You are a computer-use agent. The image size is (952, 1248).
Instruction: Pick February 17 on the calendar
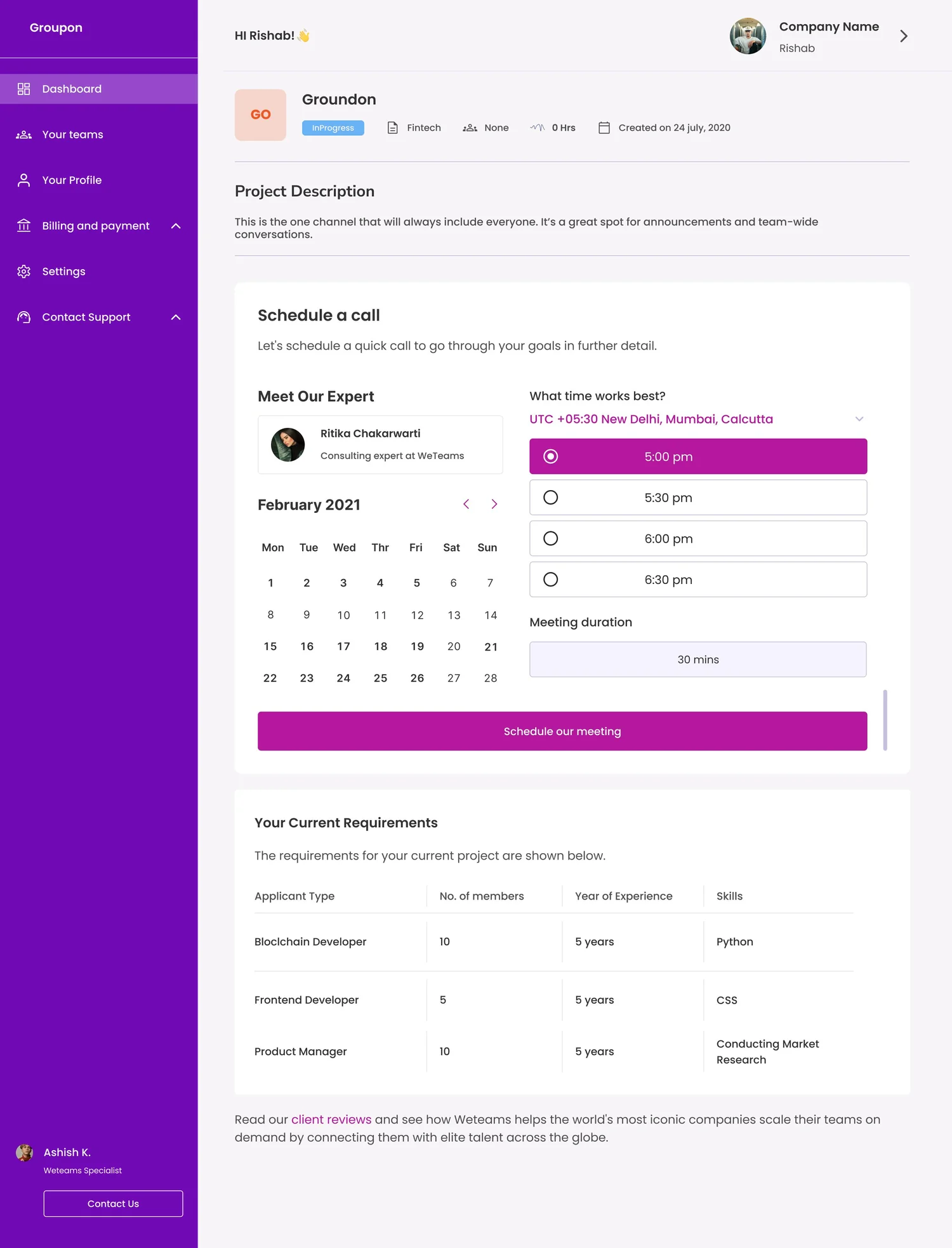pos(343,647)
